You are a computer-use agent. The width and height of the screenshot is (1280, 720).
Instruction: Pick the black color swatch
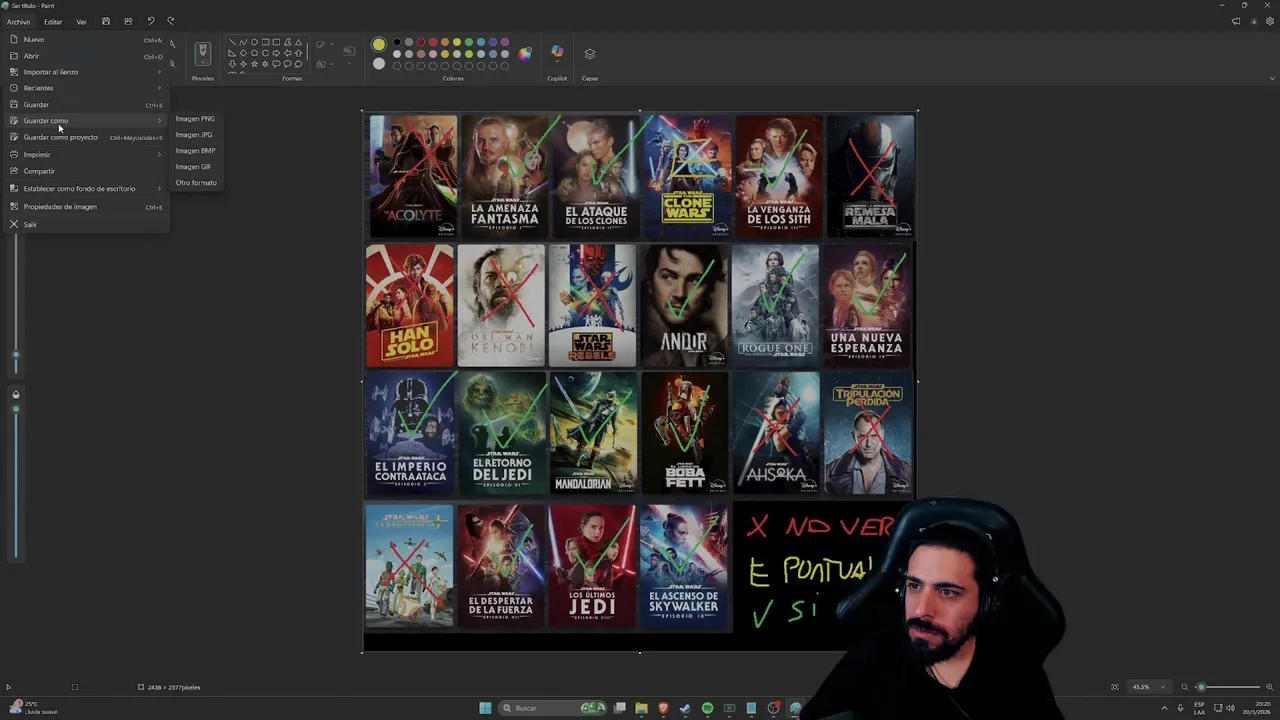tap(397, 43)
